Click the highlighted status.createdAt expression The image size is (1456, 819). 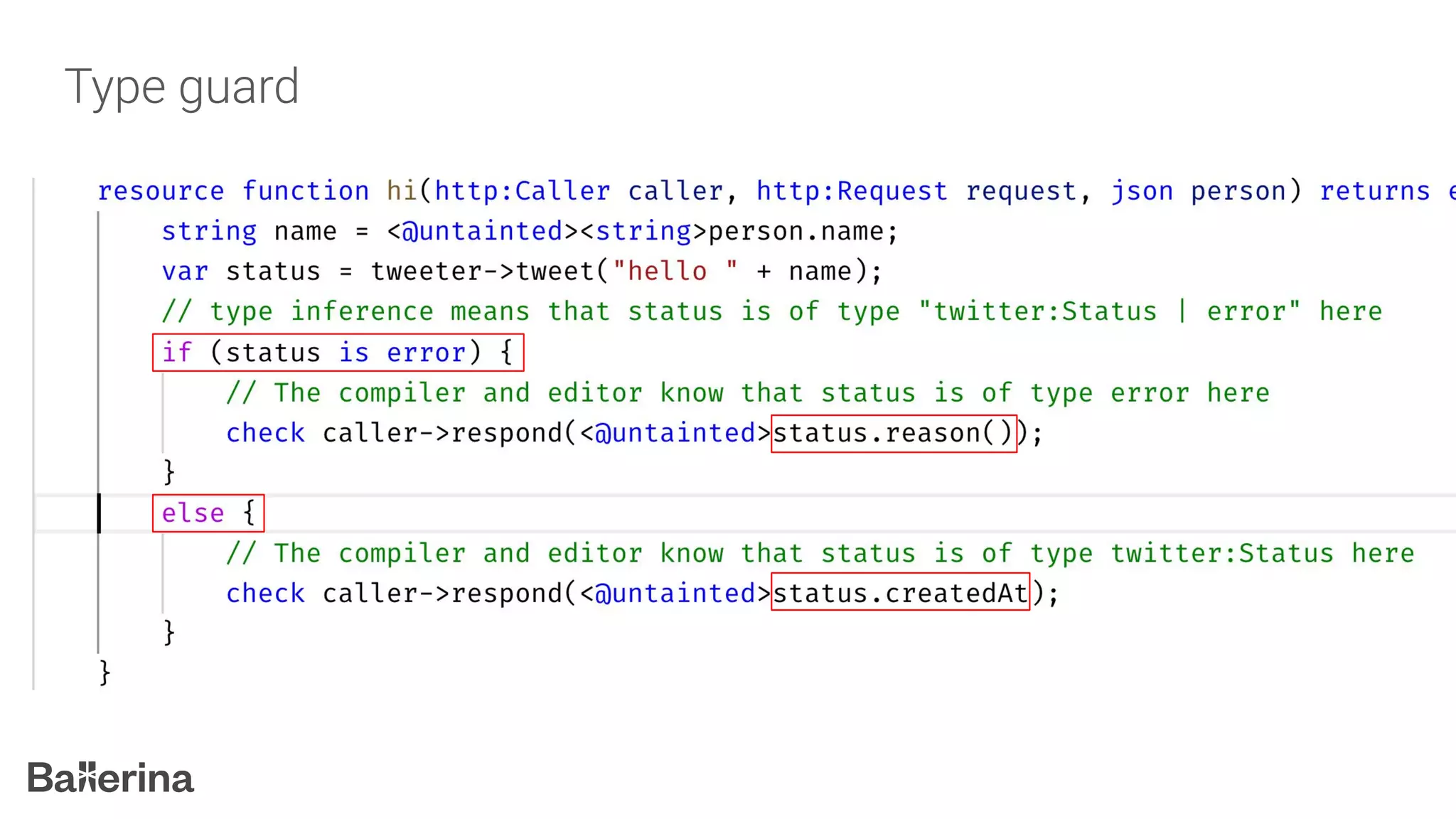tap(900, 593)
